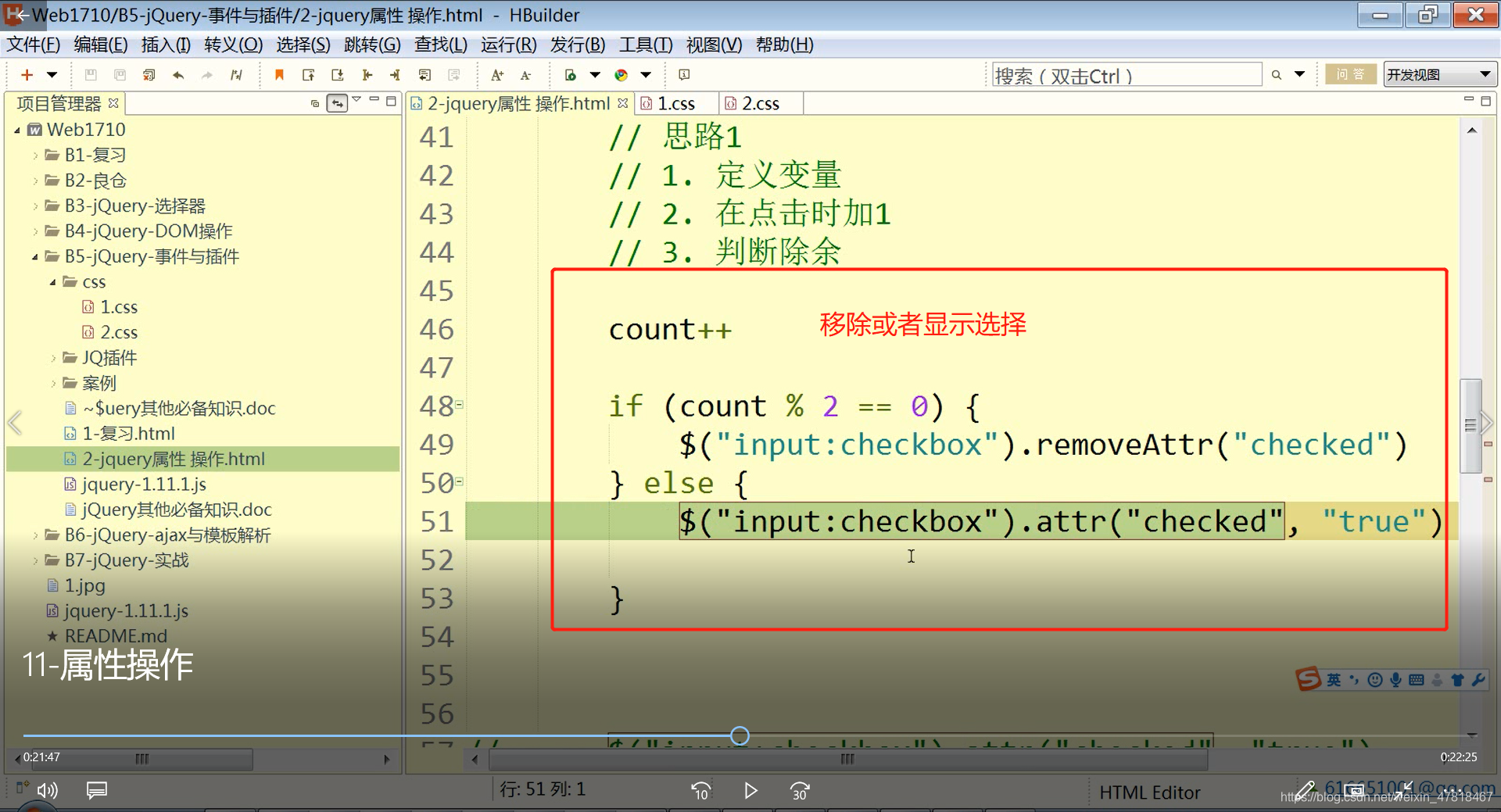Image resolution: width=1501 pixels, height=812 pixels.
Task: Click the Save All toolbar icon
Action: click(120, 75)
